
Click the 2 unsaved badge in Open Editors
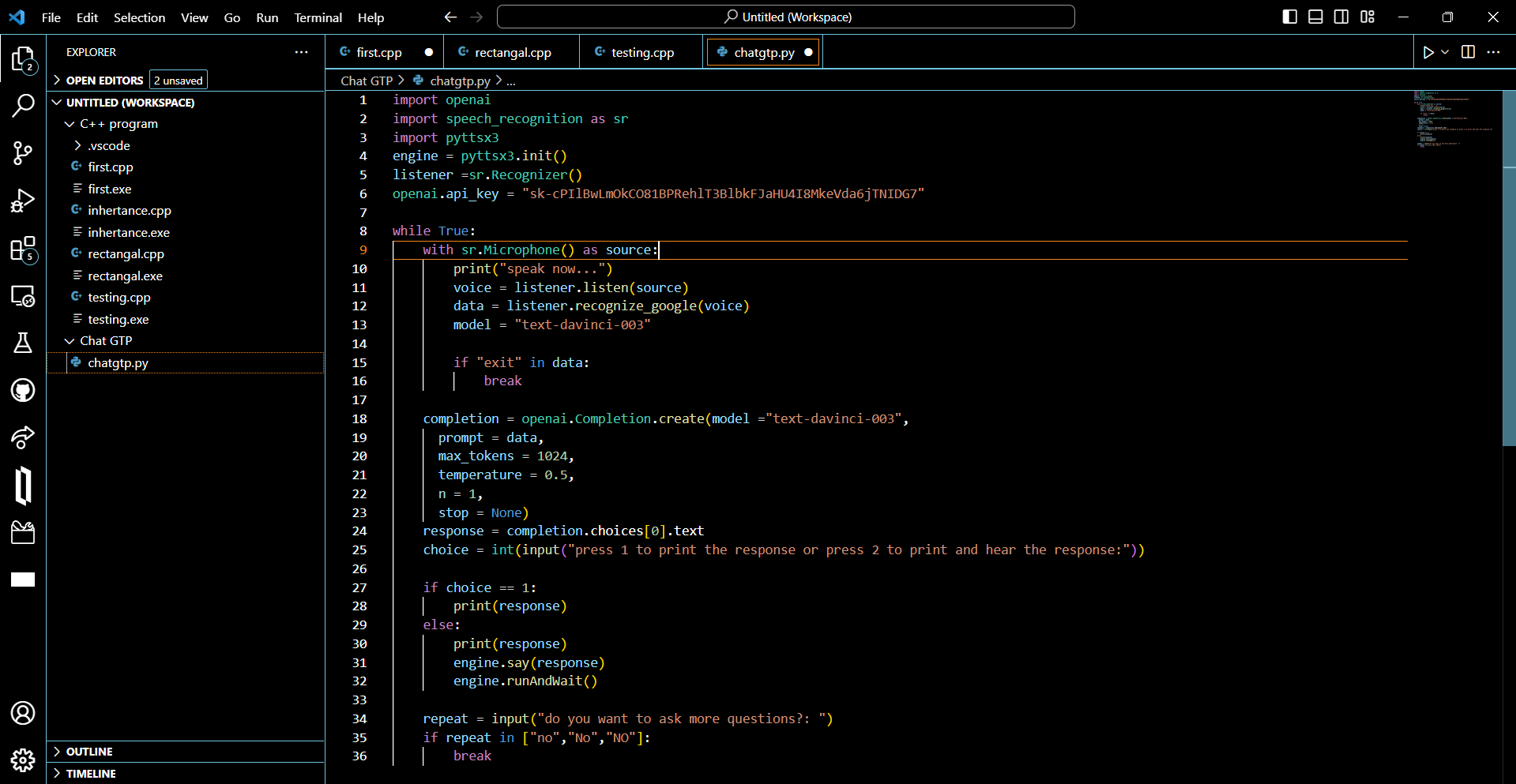(178, 79)
